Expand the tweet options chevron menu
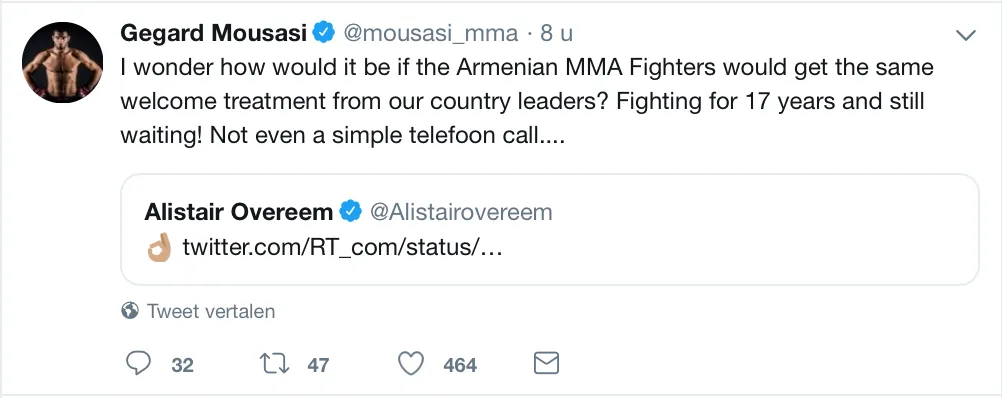This screenshot has height=398, width=1002. 966,36
